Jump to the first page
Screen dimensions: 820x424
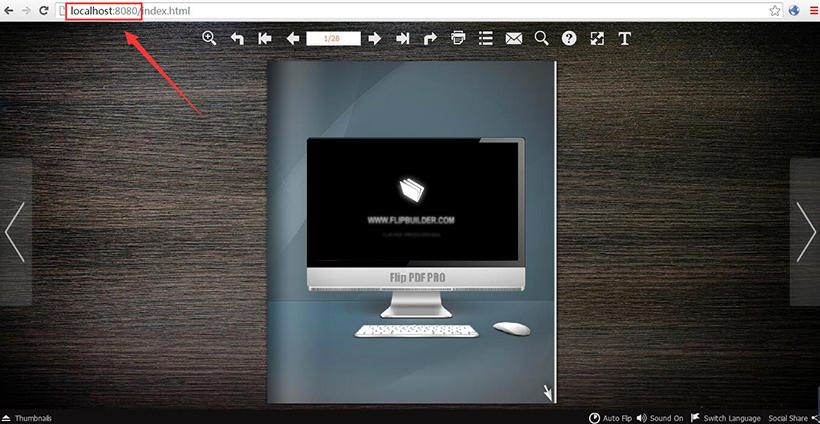[265, 39]
